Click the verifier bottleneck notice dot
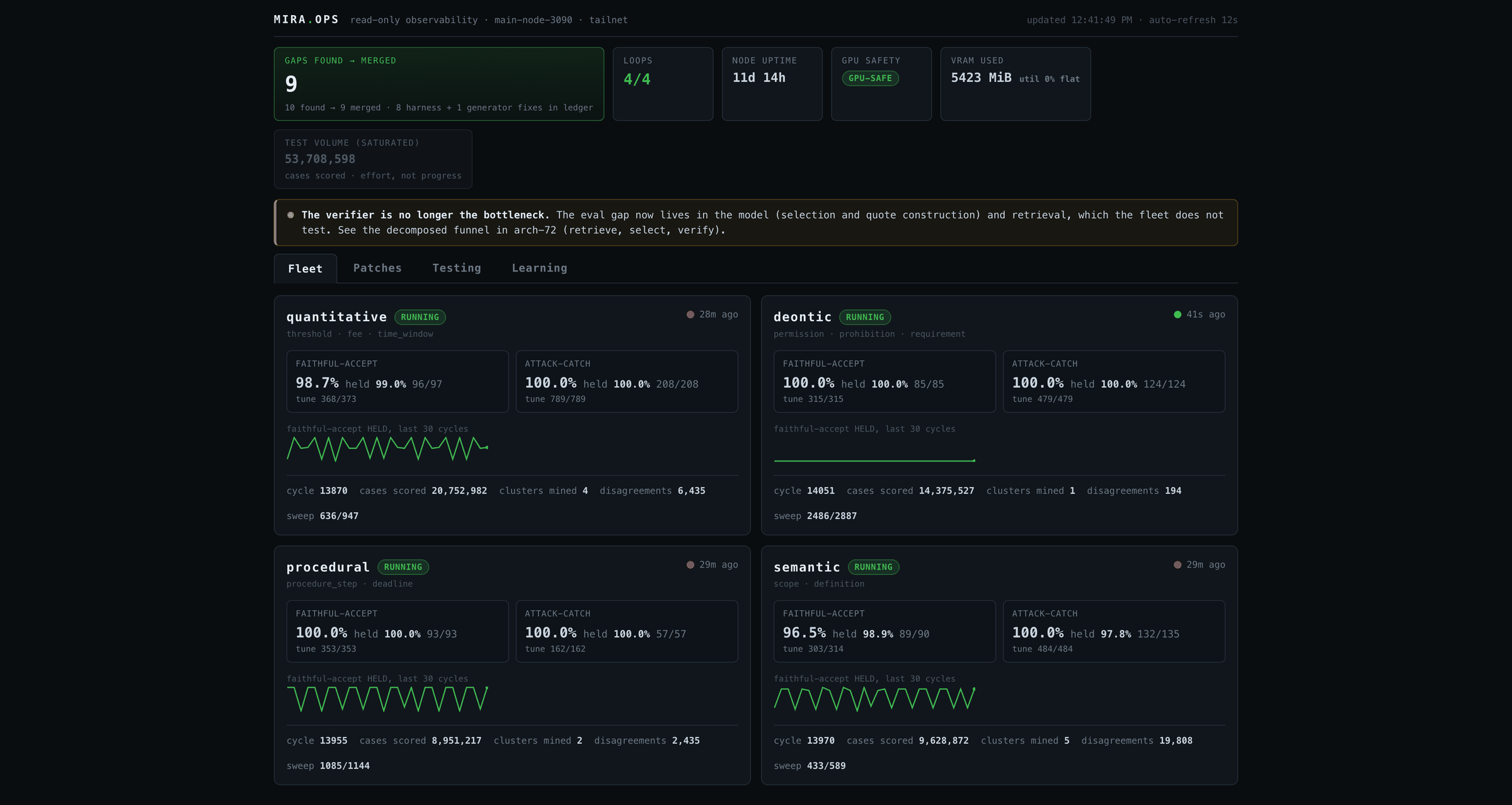Image resolution: width=1512 pixels, height=805 pixels. click(290, 215)
